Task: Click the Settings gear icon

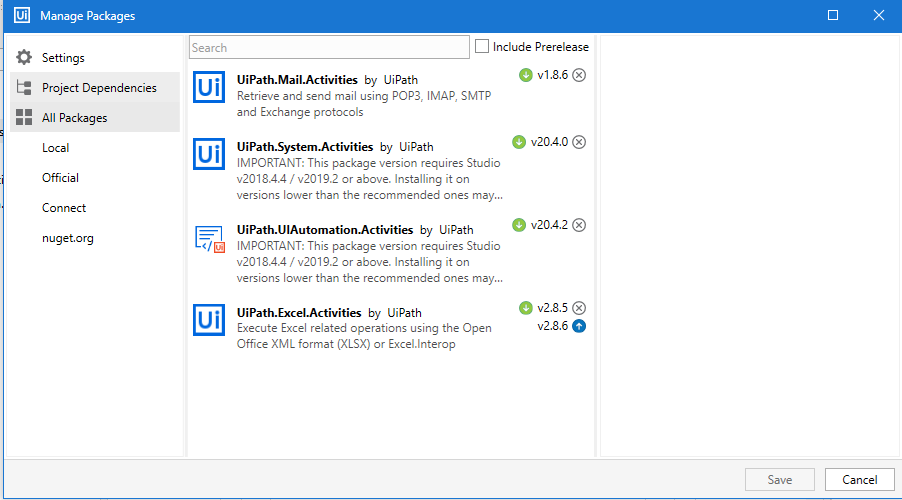Action: pyautogui.click(x=24, y=58)
